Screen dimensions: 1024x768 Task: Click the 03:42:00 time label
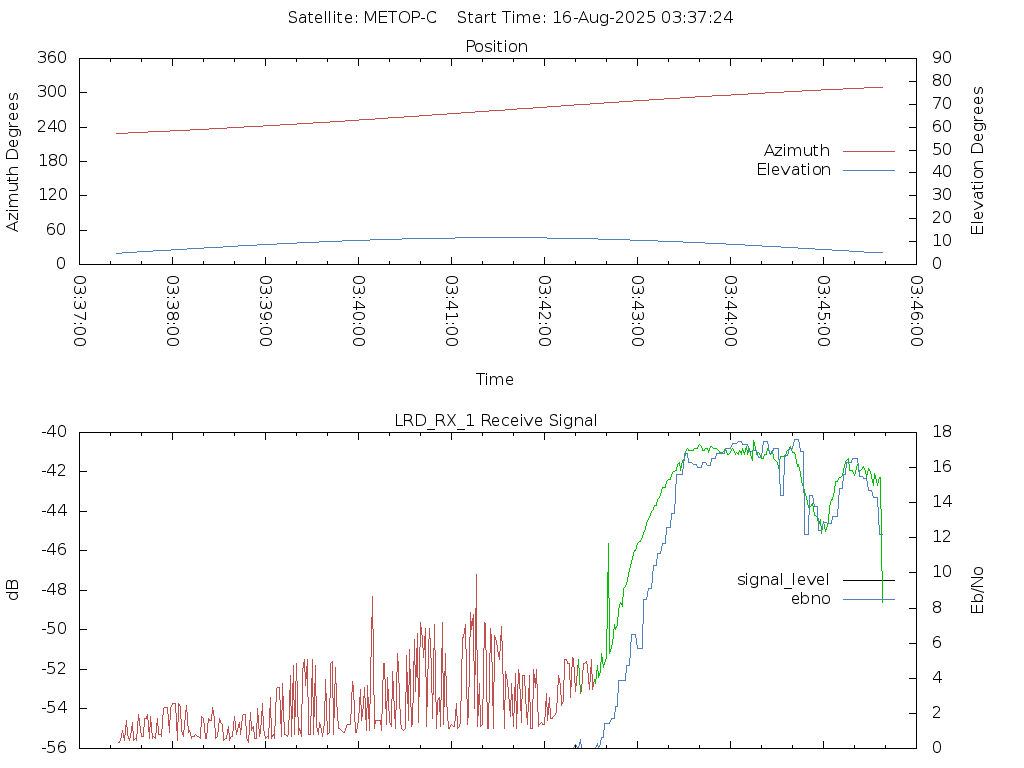(545, 311)
